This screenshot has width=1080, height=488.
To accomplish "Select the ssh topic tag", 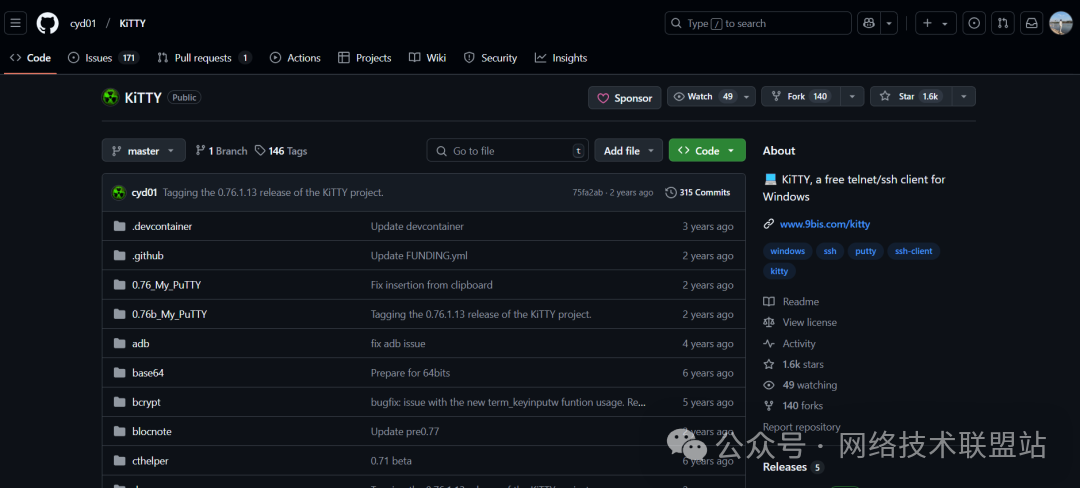I will pyautogui.click(x=830, y=251).
